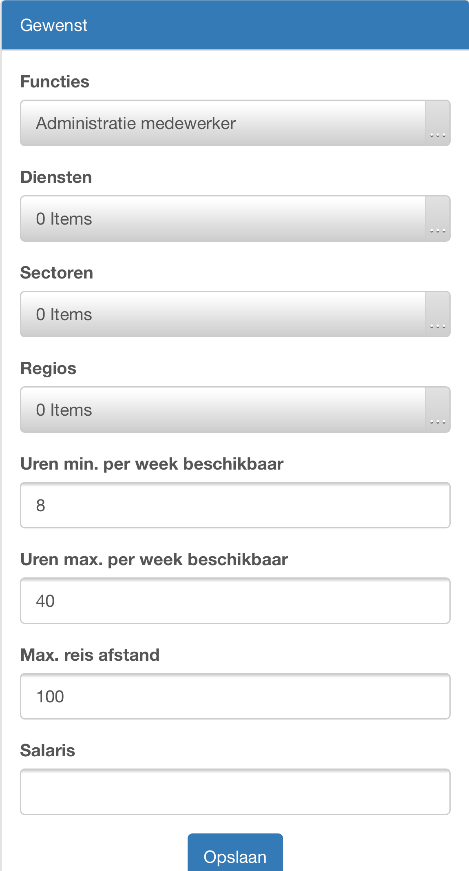Click the ellipsis icon next to Diensten

438,219
